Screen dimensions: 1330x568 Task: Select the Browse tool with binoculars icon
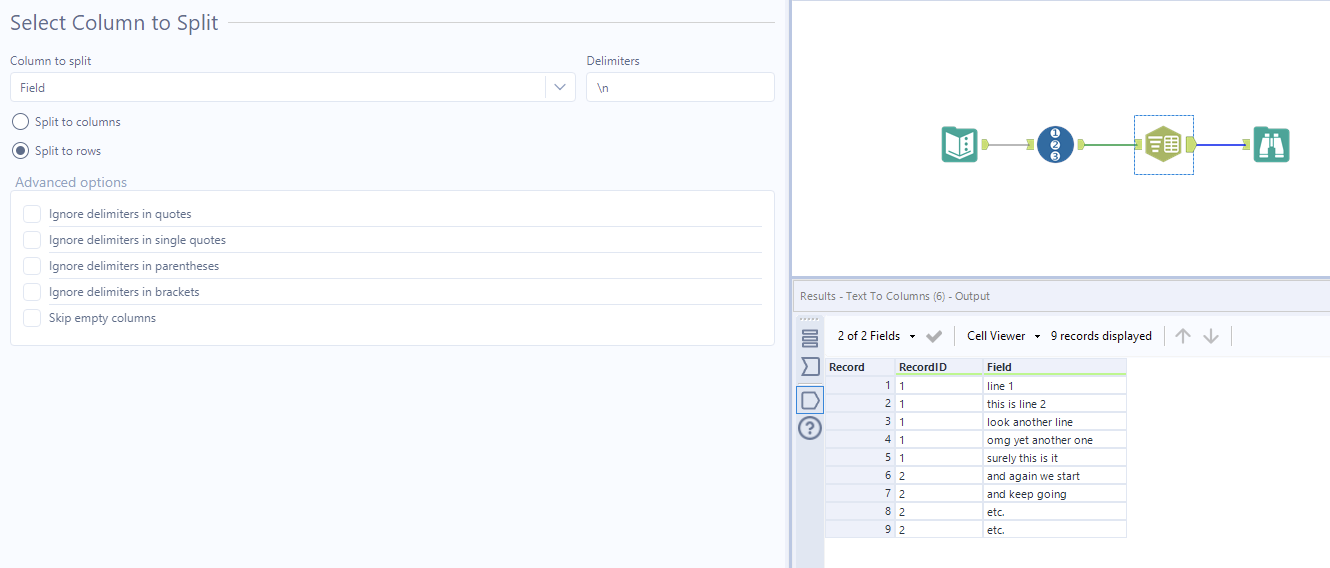1272,145
